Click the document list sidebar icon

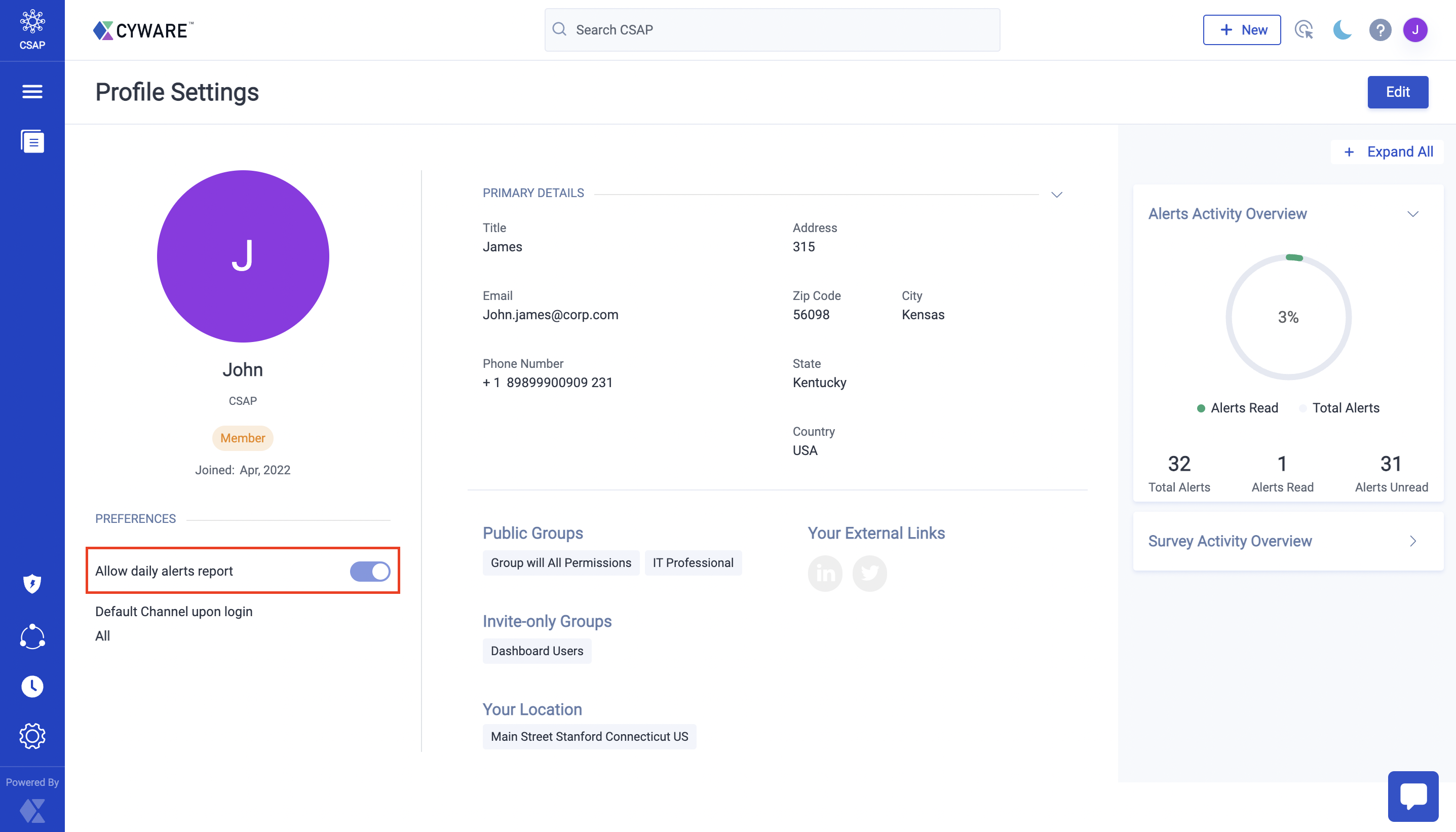[32, 141]
